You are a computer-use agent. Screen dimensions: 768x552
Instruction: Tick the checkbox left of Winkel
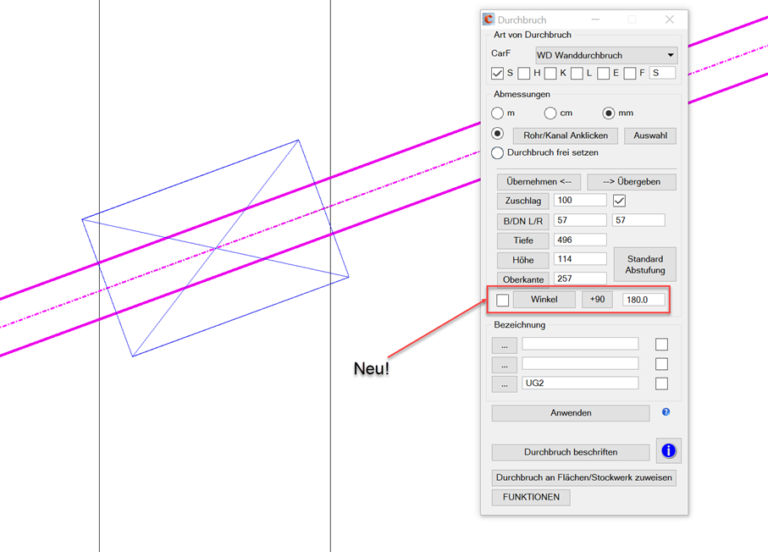[503, 300]
